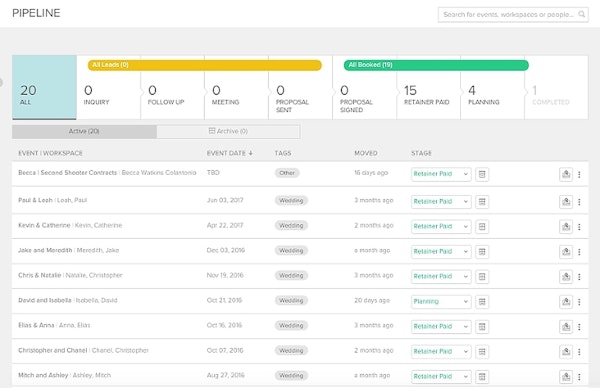This screenshot has width=600, height=388.
Task: Select the Active (20) tab
Action: 84,131
